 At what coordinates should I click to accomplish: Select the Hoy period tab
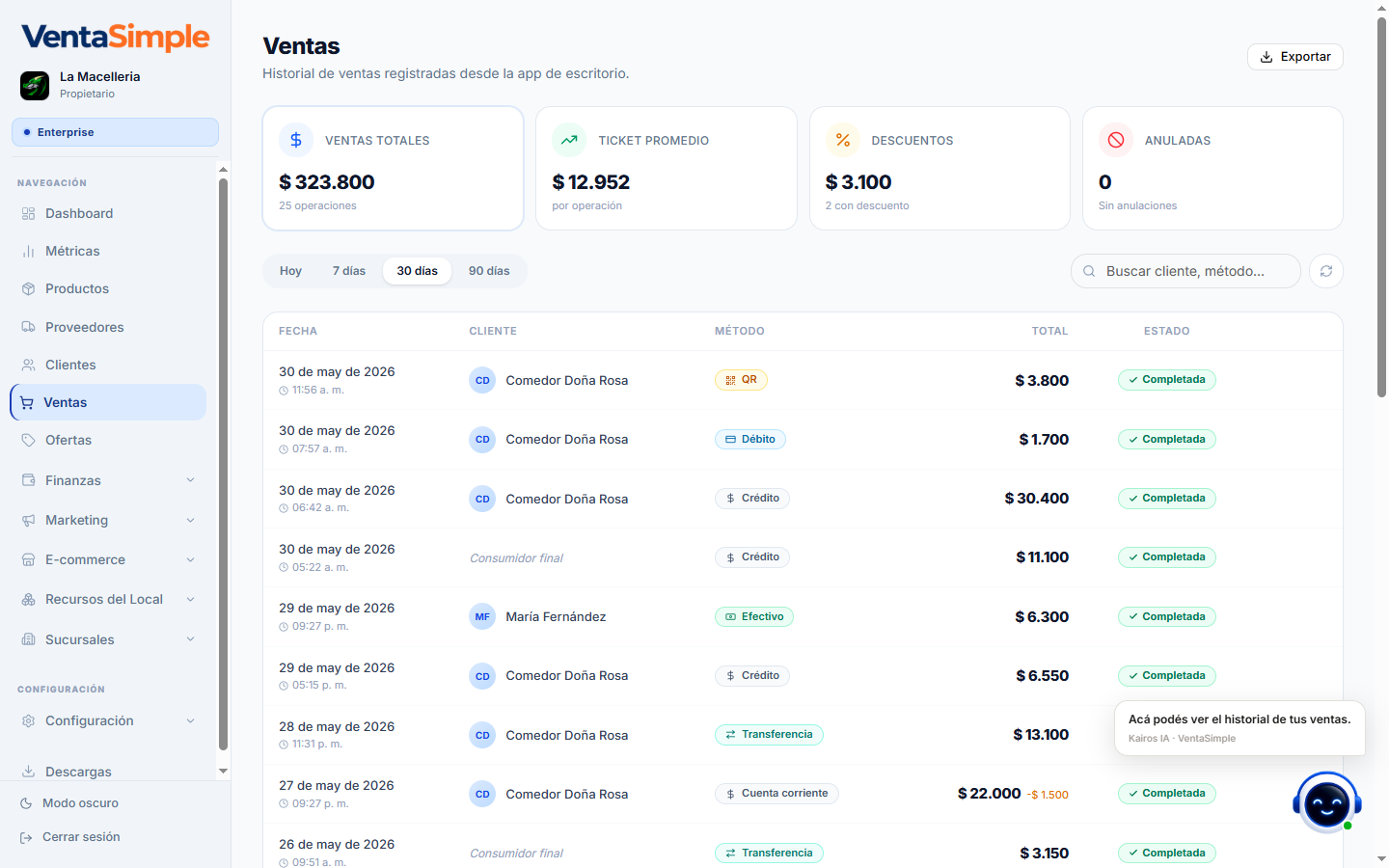point(290,271)
